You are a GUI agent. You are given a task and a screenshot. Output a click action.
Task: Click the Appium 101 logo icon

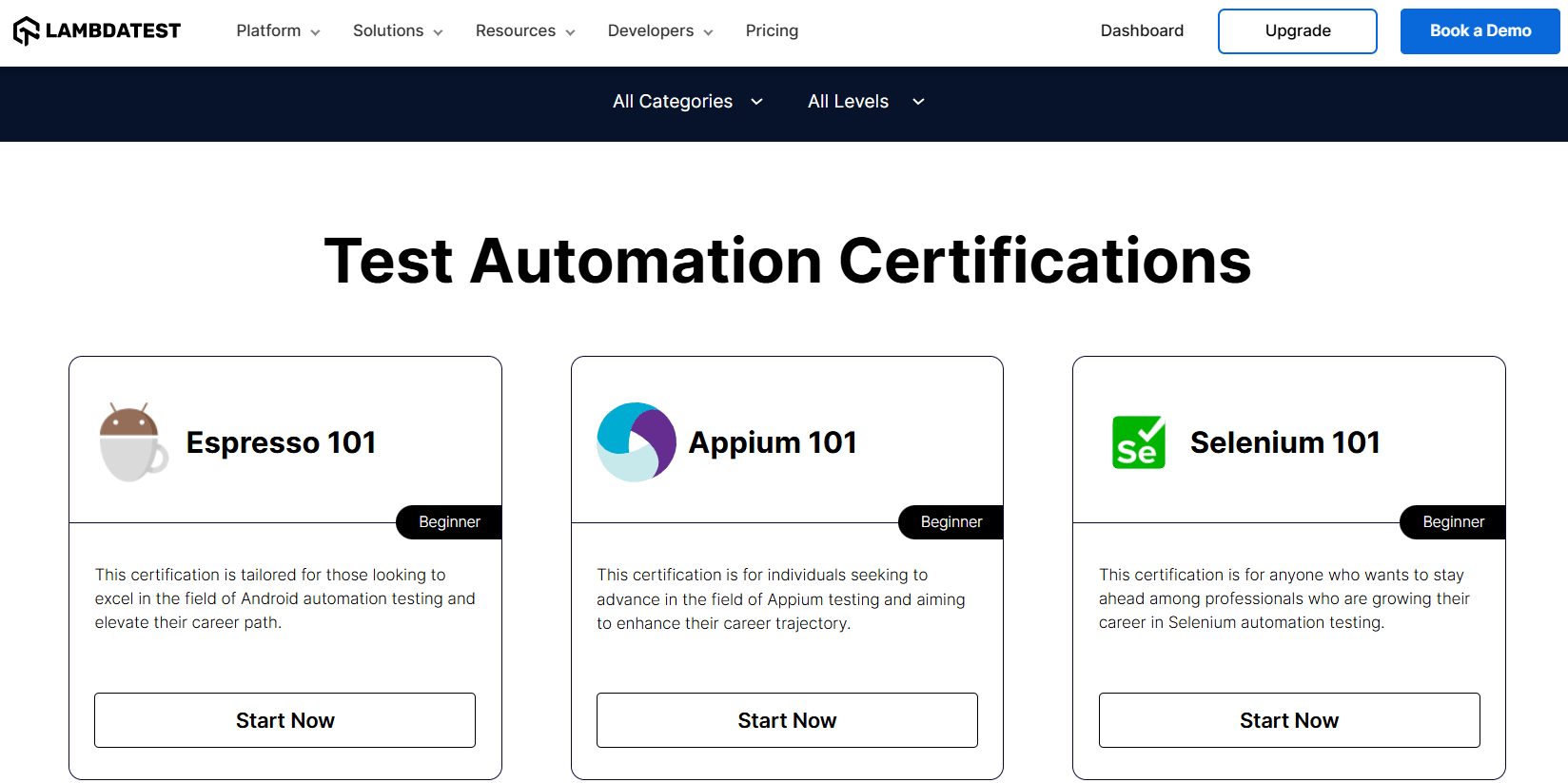click(637, 442)
